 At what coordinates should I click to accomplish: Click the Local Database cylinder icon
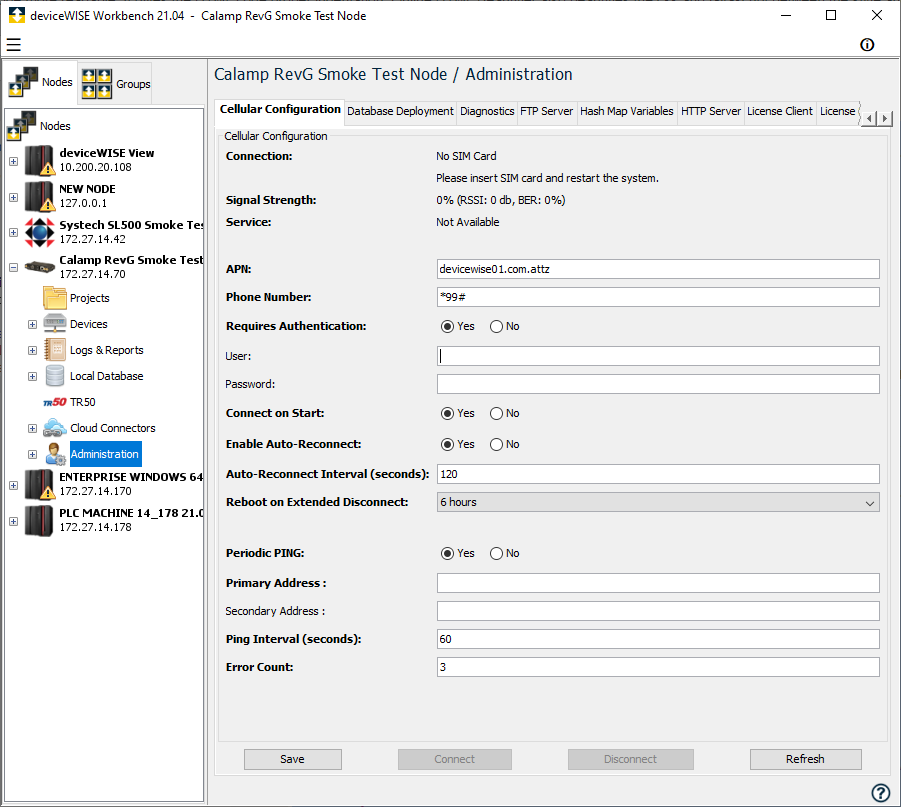(x=55, y=376)
